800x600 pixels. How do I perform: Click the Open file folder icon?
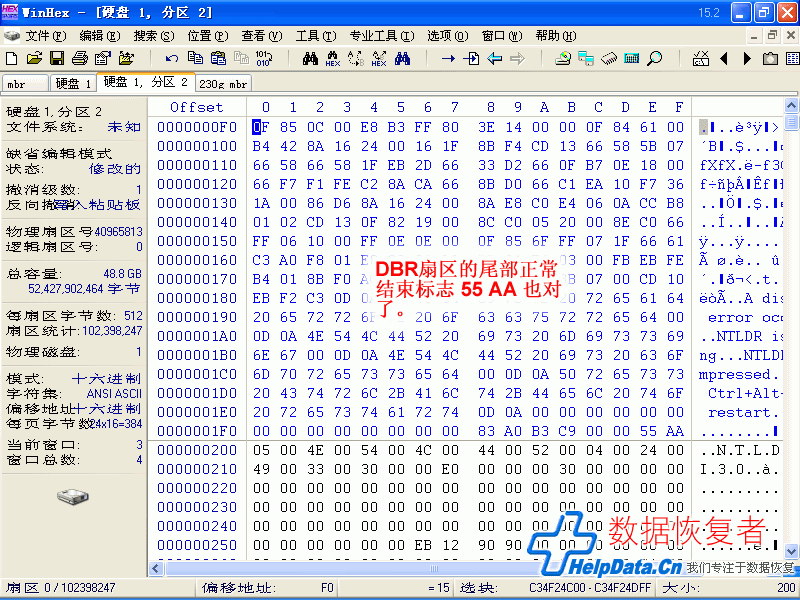coord(34,58)
